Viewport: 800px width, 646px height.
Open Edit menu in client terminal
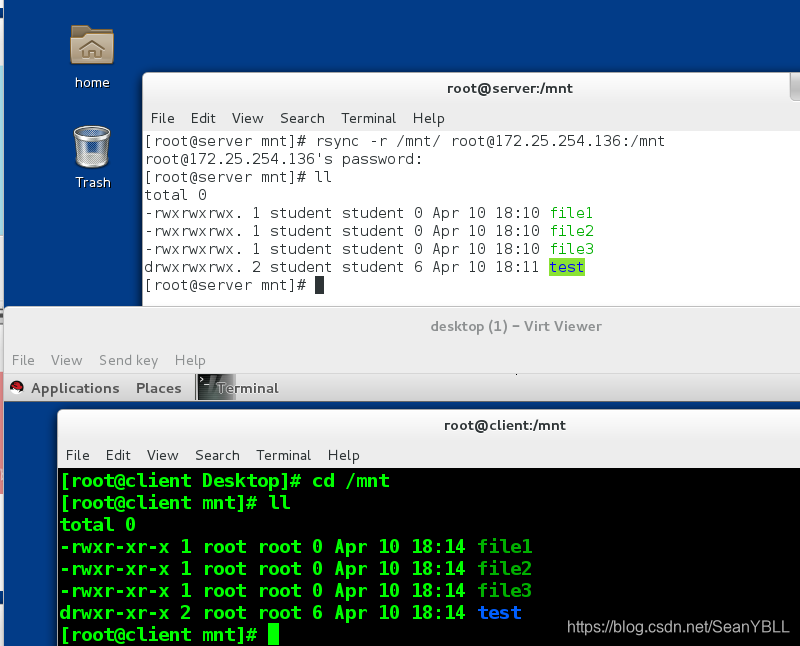(x=118, y=455)
